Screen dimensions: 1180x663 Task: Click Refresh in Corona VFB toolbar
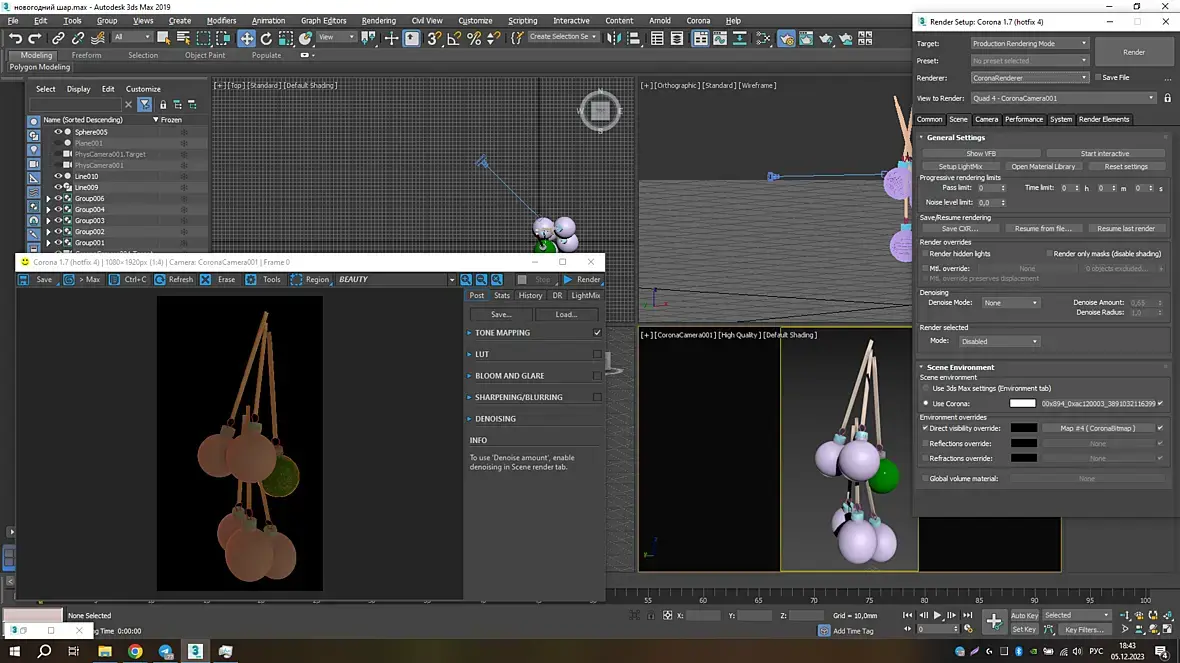tap(173, 280)
